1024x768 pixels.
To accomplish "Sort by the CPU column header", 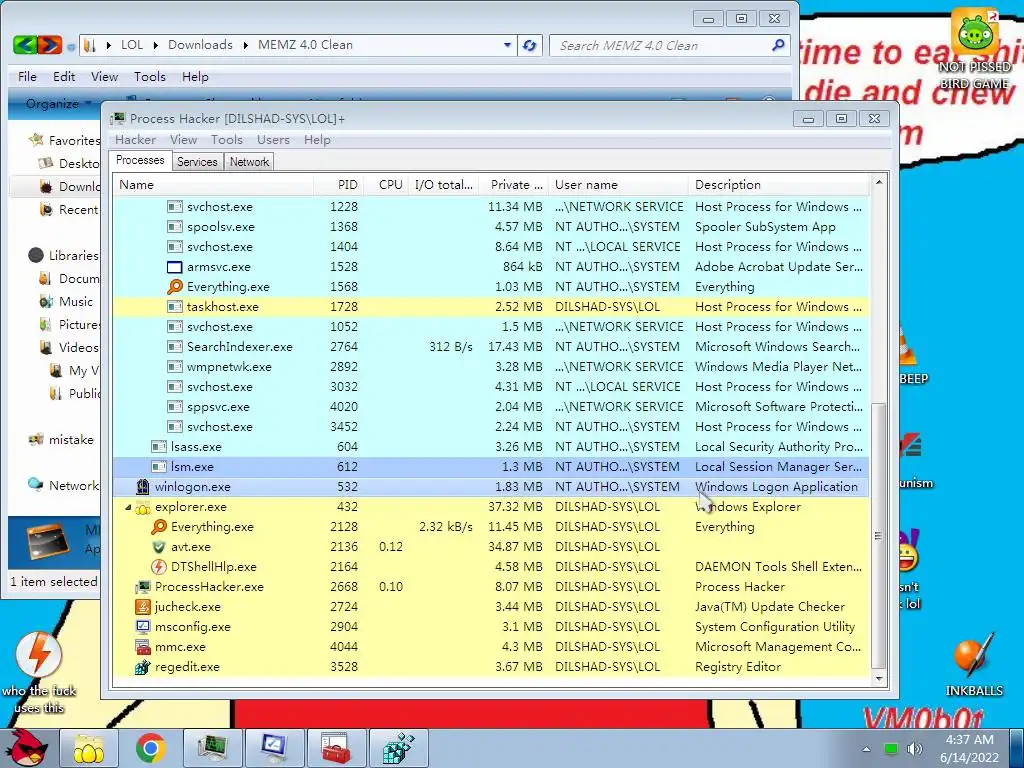I will pos(386,185).
